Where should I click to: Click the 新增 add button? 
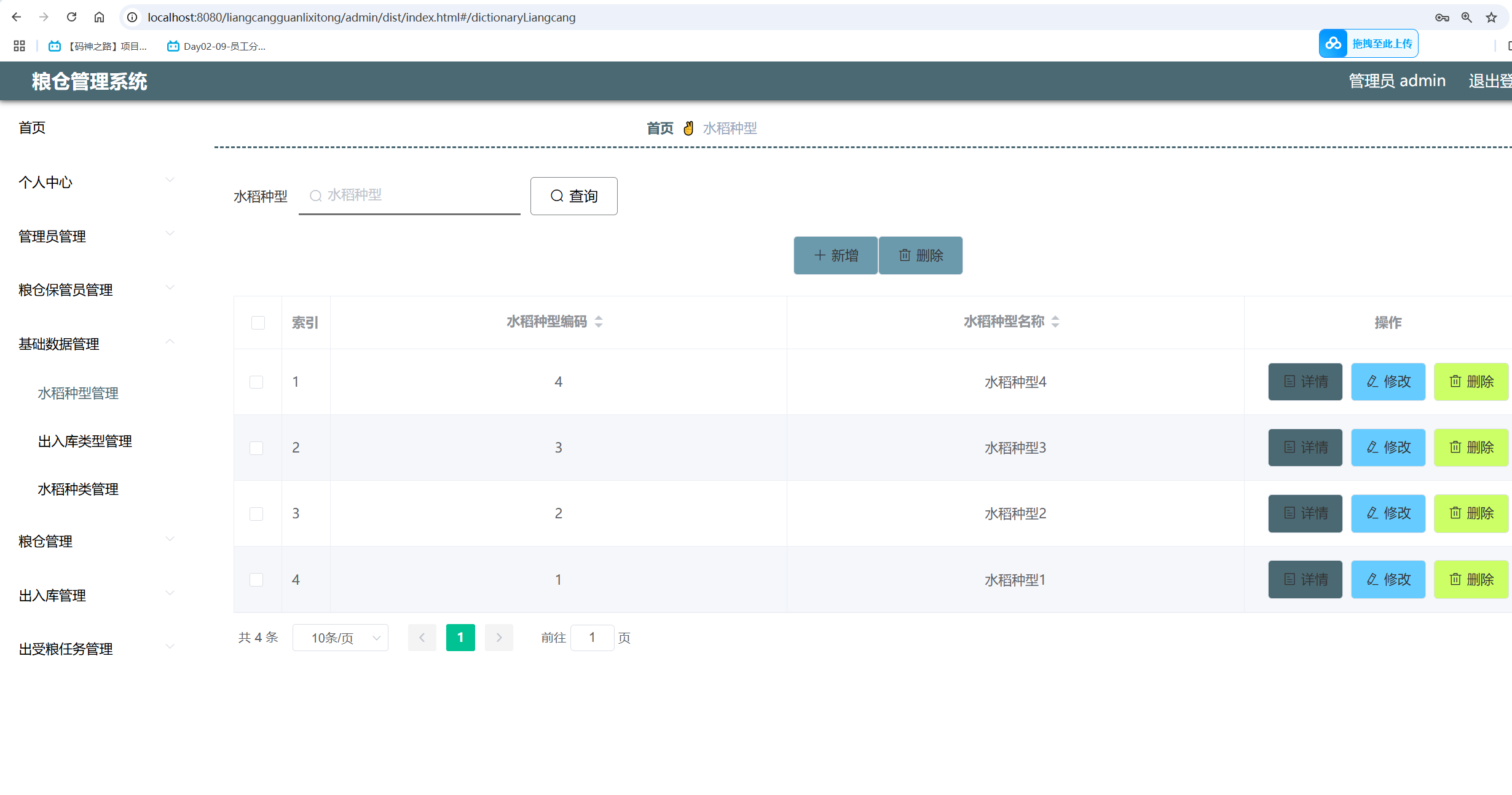[x=835, y=255]
